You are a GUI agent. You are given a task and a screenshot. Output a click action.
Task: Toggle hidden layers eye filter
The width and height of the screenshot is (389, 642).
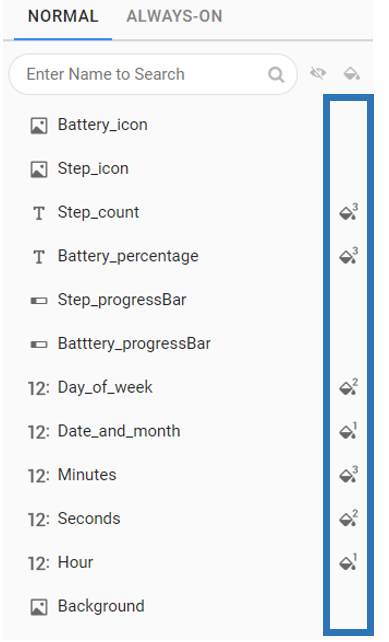pyautogui.click(x=318, y=74)
